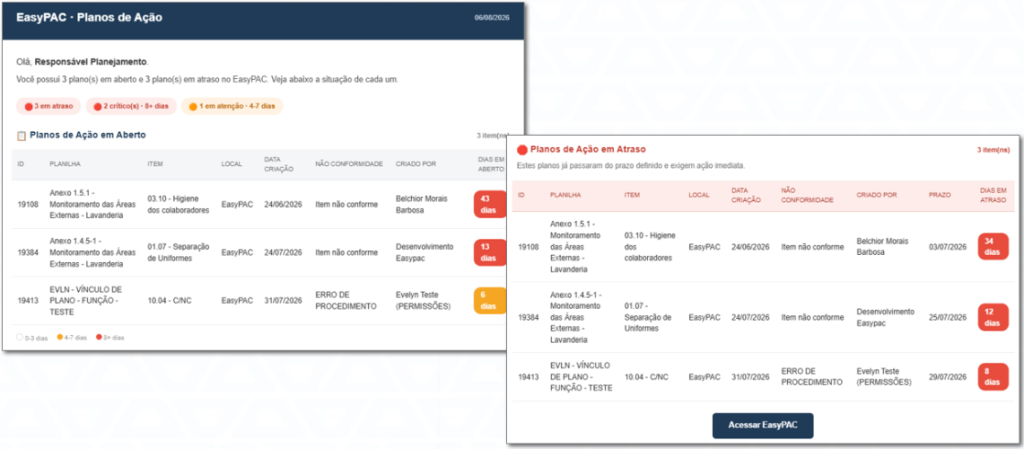Click the '34 dias' badge in Atraso table
1024x449 pixels.
click(x=993, y=247)
